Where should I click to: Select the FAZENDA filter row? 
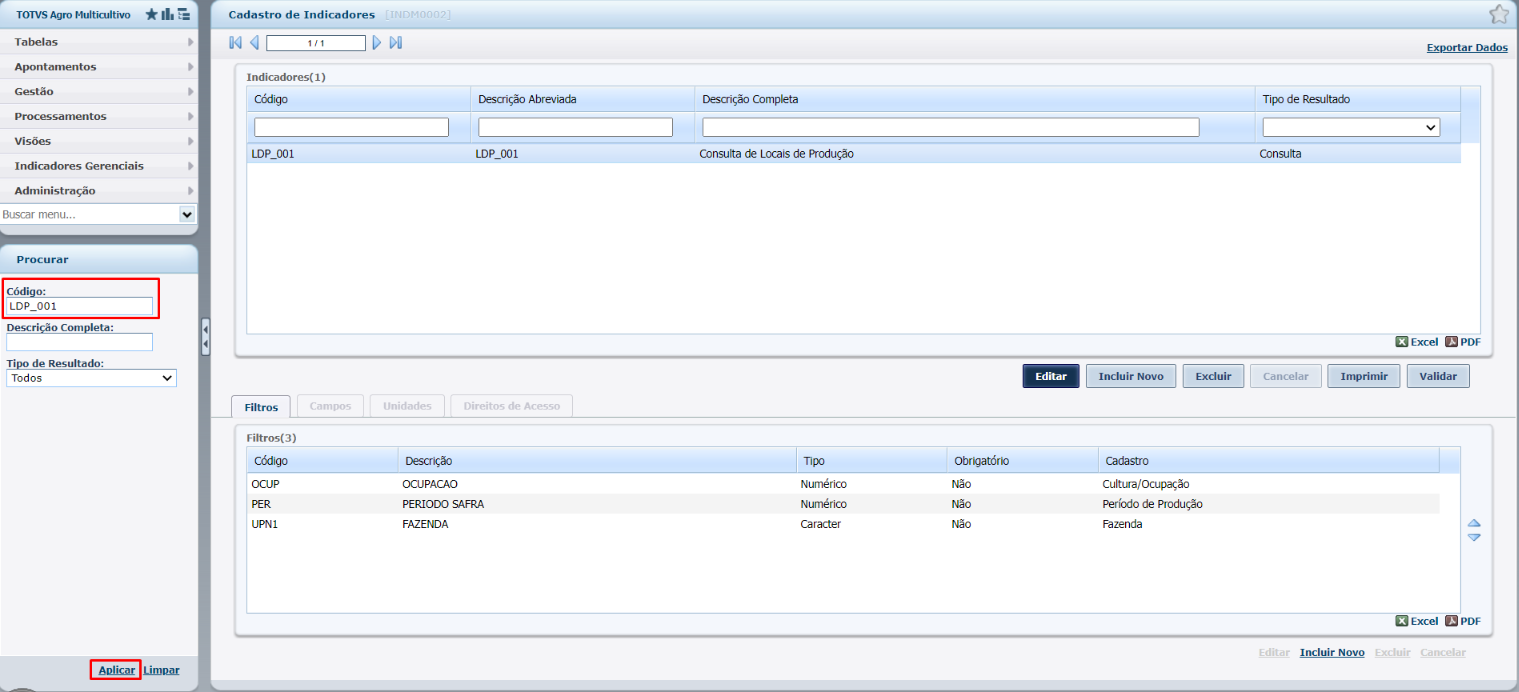click(843, 524)
